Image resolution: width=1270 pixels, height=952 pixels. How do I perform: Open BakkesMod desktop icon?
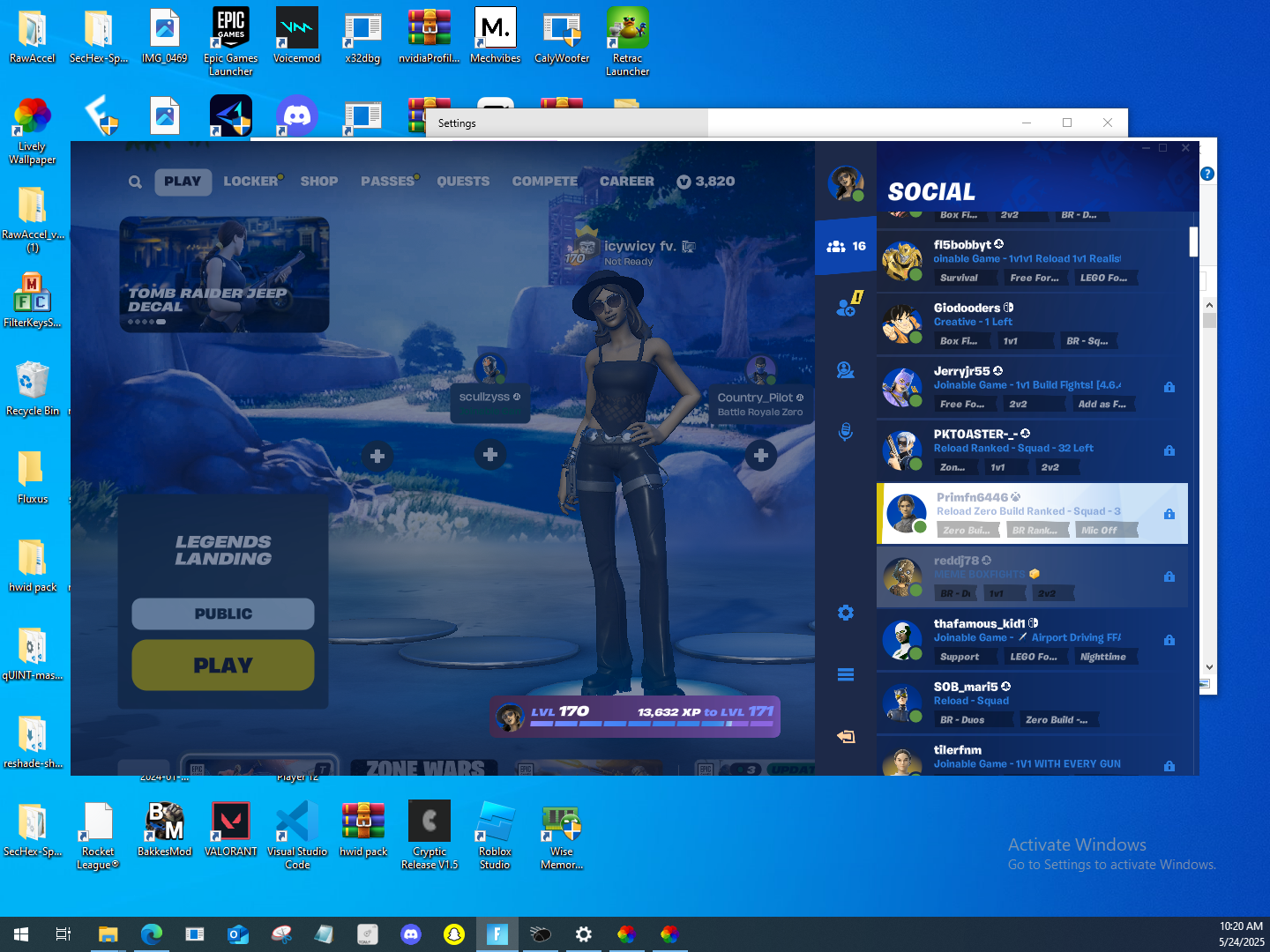click(165, 829)
